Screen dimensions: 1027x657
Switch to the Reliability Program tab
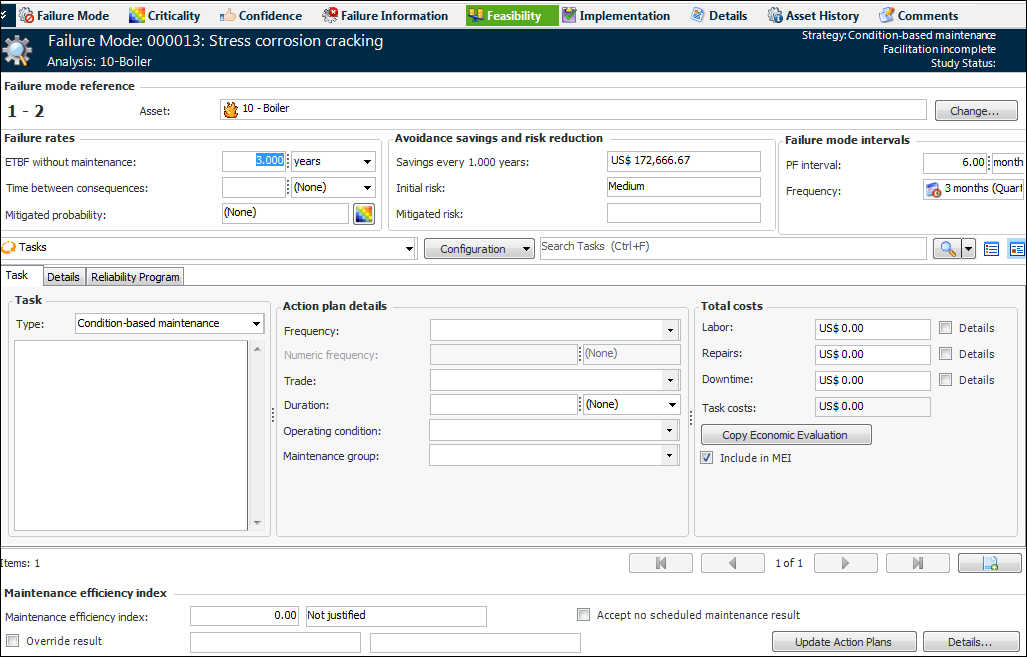tap(135, 277)
